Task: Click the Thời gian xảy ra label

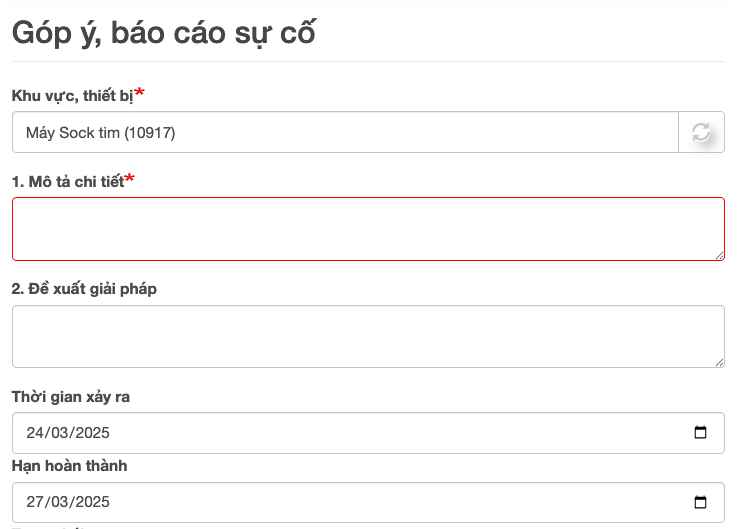Action: pyautogui.click(x=71, y=397)
